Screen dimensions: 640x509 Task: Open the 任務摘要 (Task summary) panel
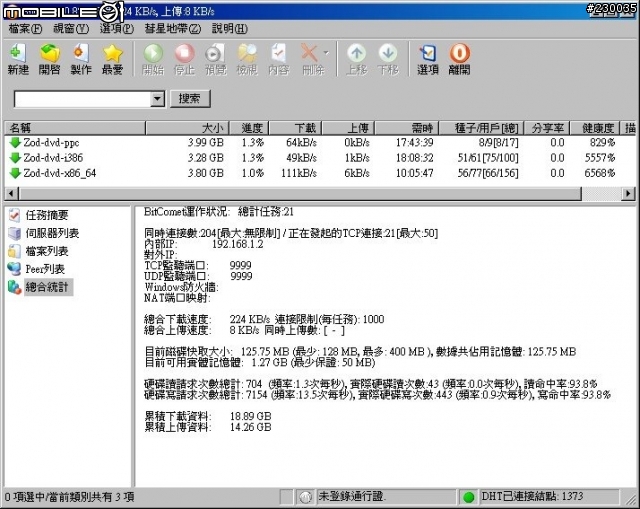[x=47, y=215]
